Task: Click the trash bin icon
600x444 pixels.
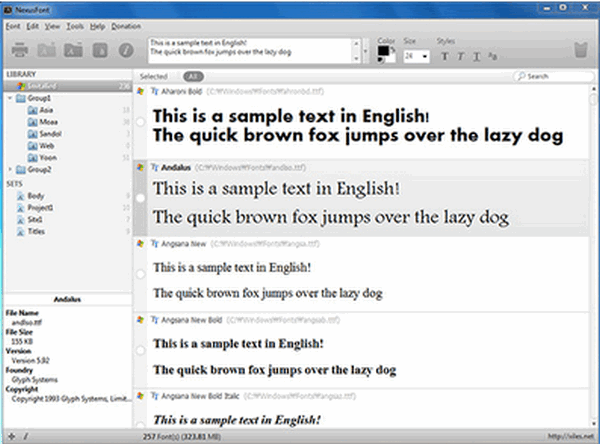Action: point(582,51)
